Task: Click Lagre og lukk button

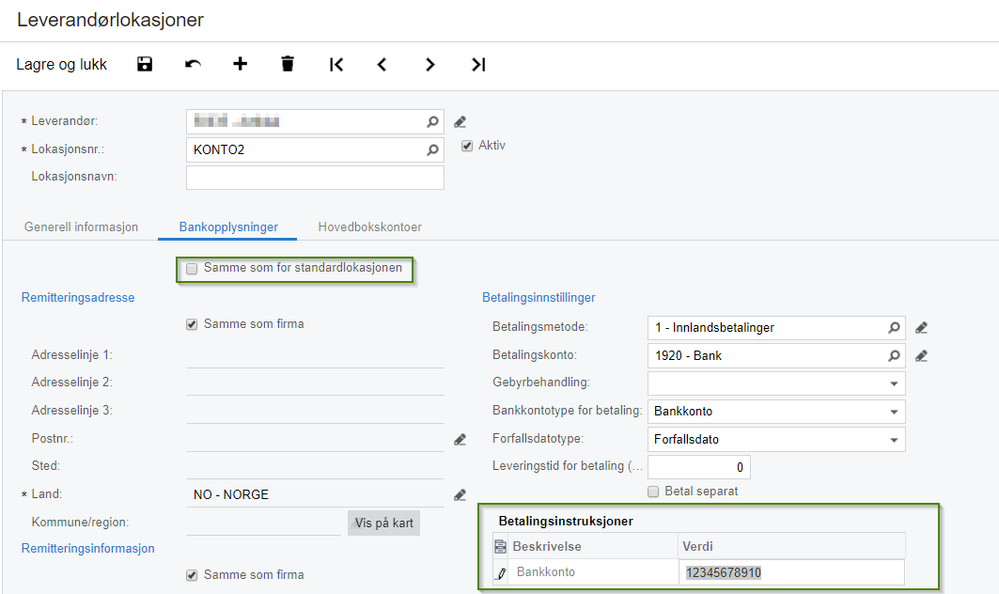Action: [61, 64]
